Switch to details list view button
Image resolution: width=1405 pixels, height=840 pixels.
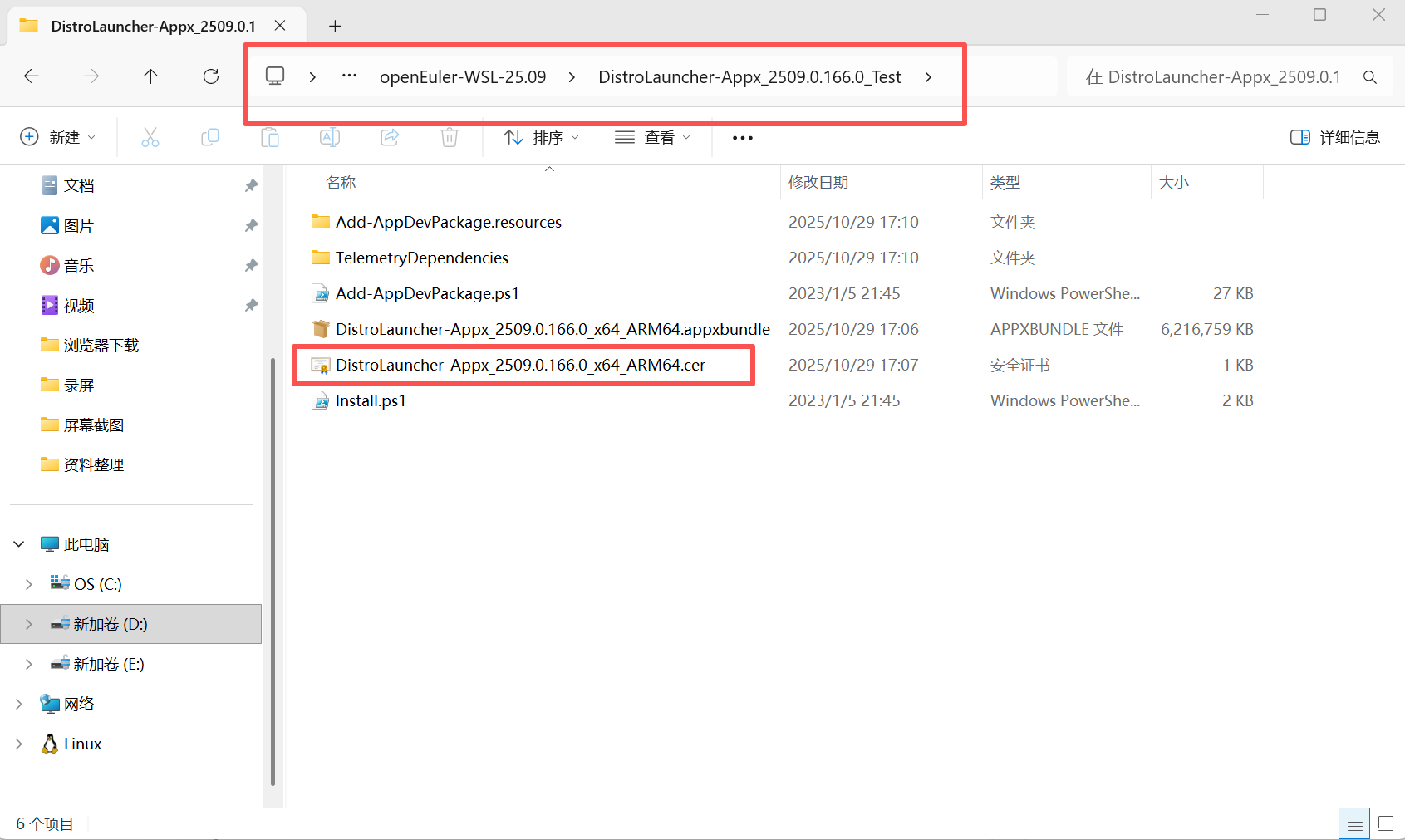click(1354, 823)
